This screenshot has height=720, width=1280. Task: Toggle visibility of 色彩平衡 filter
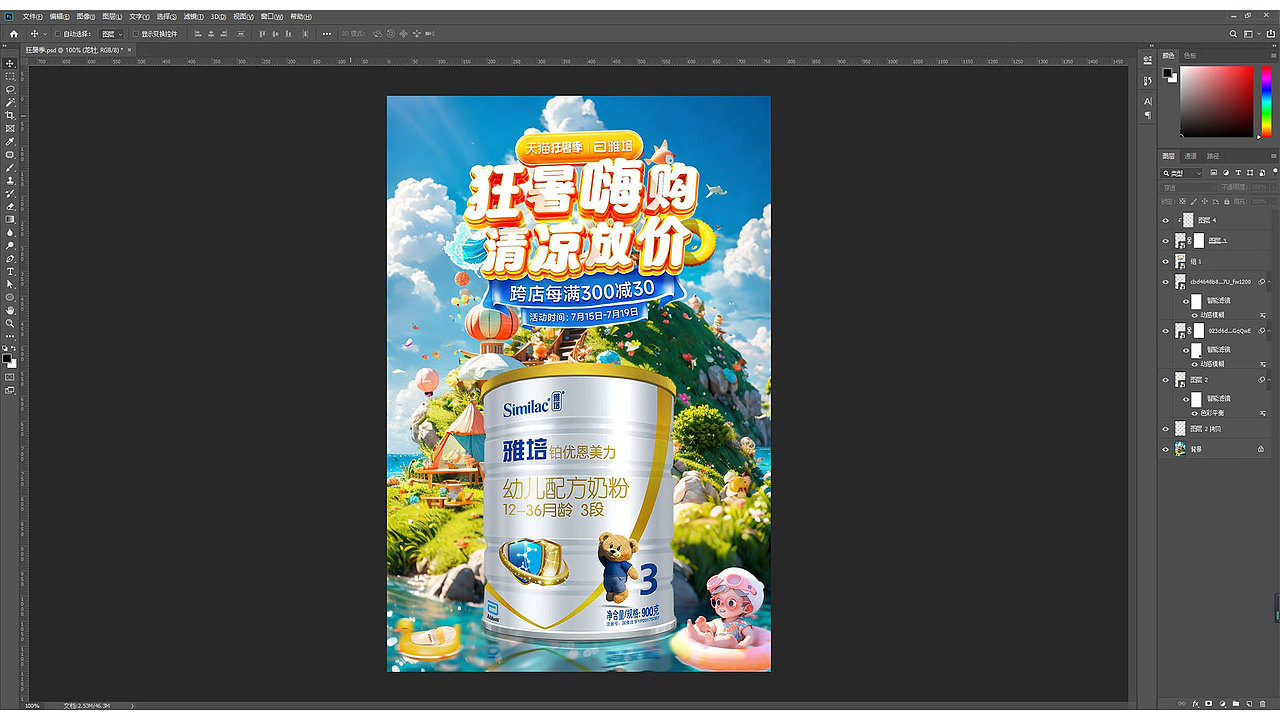(x=1194, y=413)
